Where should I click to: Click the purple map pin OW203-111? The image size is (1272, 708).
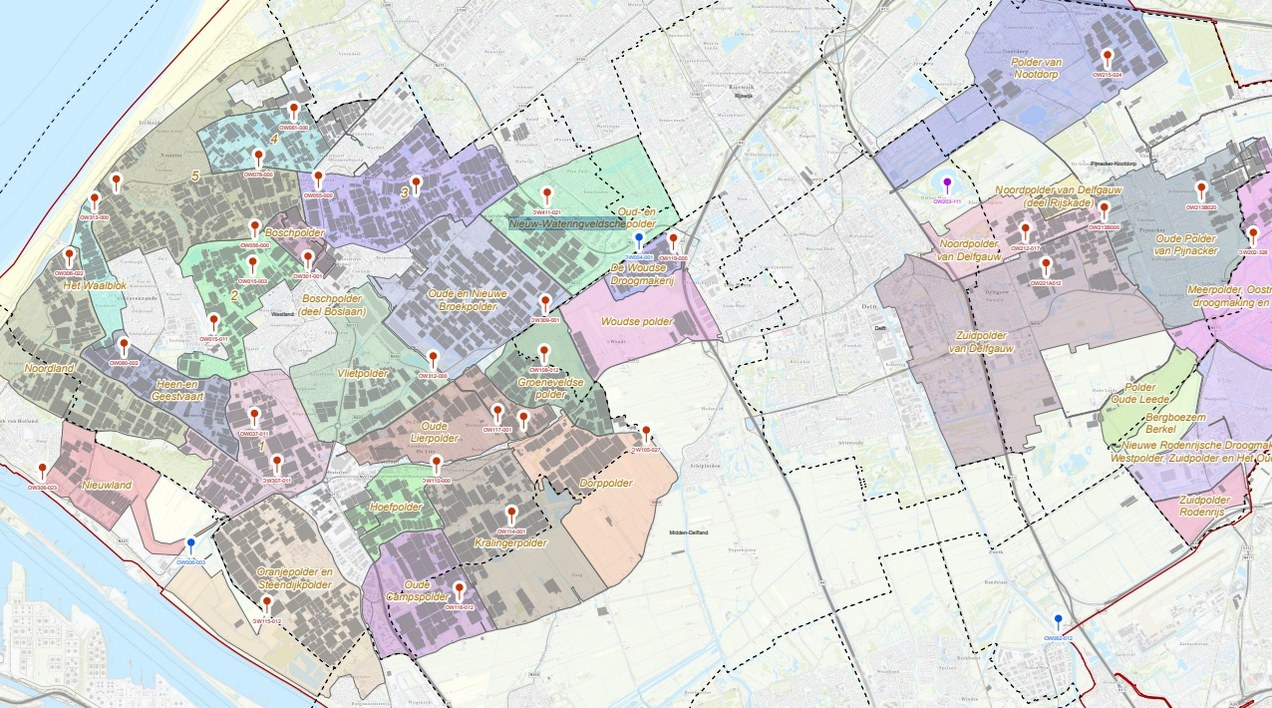[947, 185]
